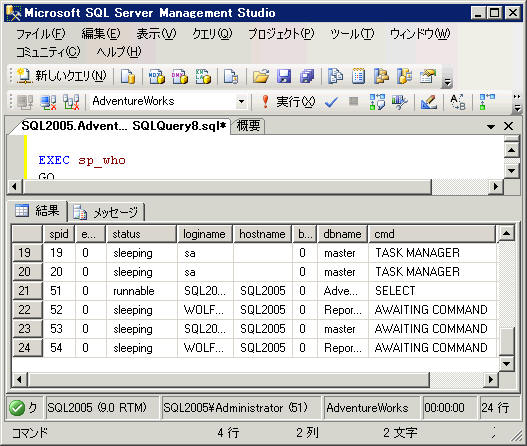This screenshot has width=527, height=446.
Task: Expand the standard toolbar options chevron
Action: (x=447, y=81)
